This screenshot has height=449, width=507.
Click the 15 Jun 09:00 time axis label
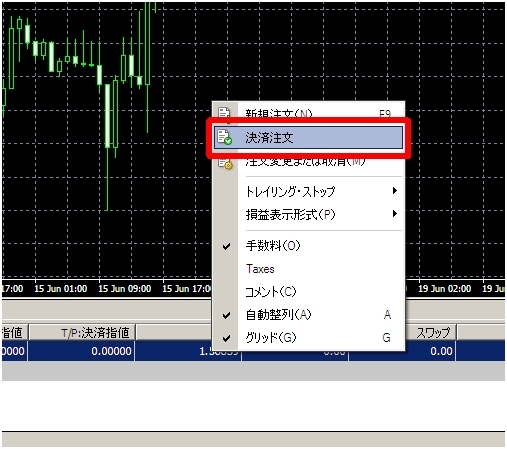pos(125,289)
